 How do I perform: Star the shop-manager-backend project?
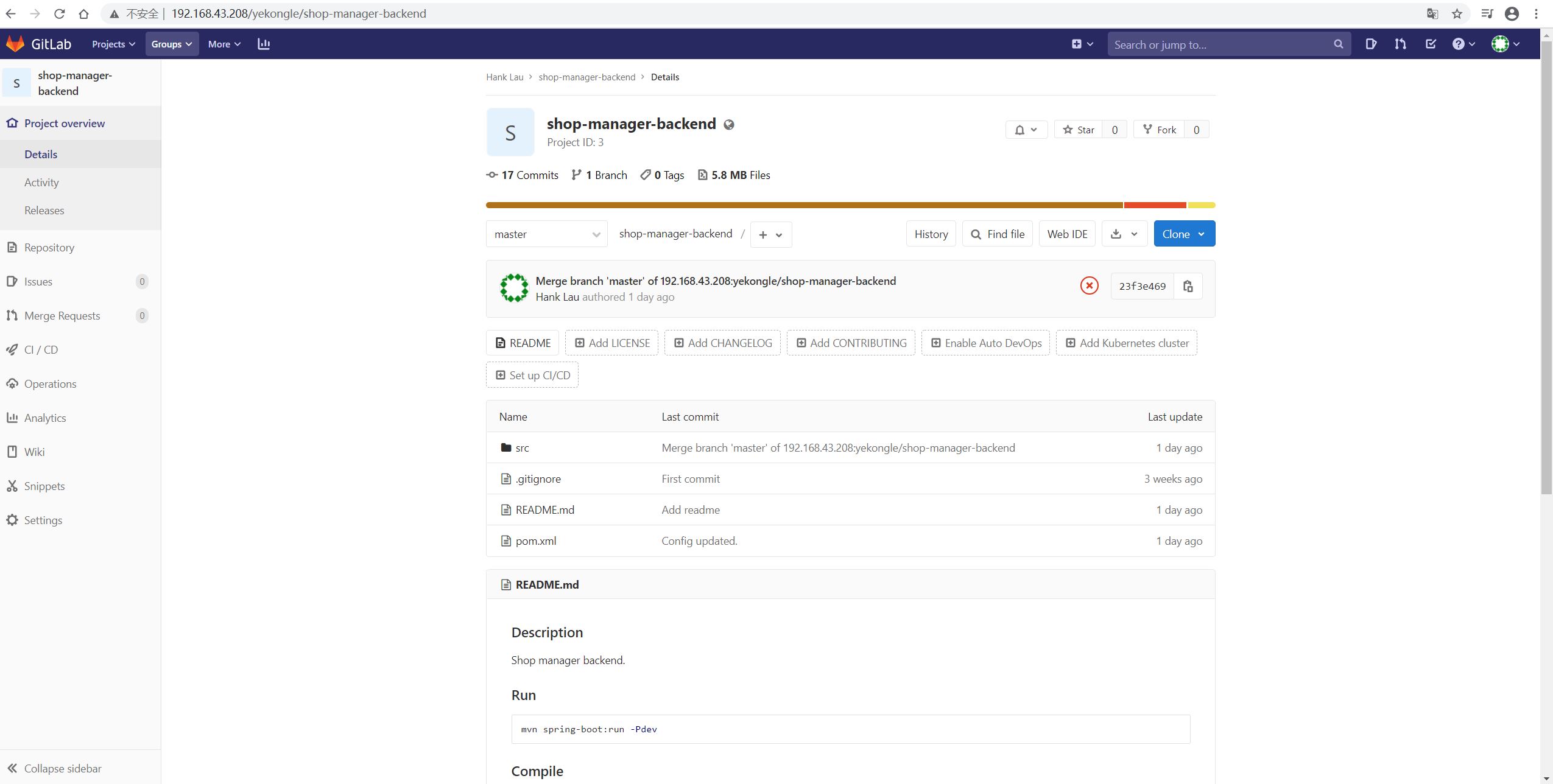(1079, 130)
